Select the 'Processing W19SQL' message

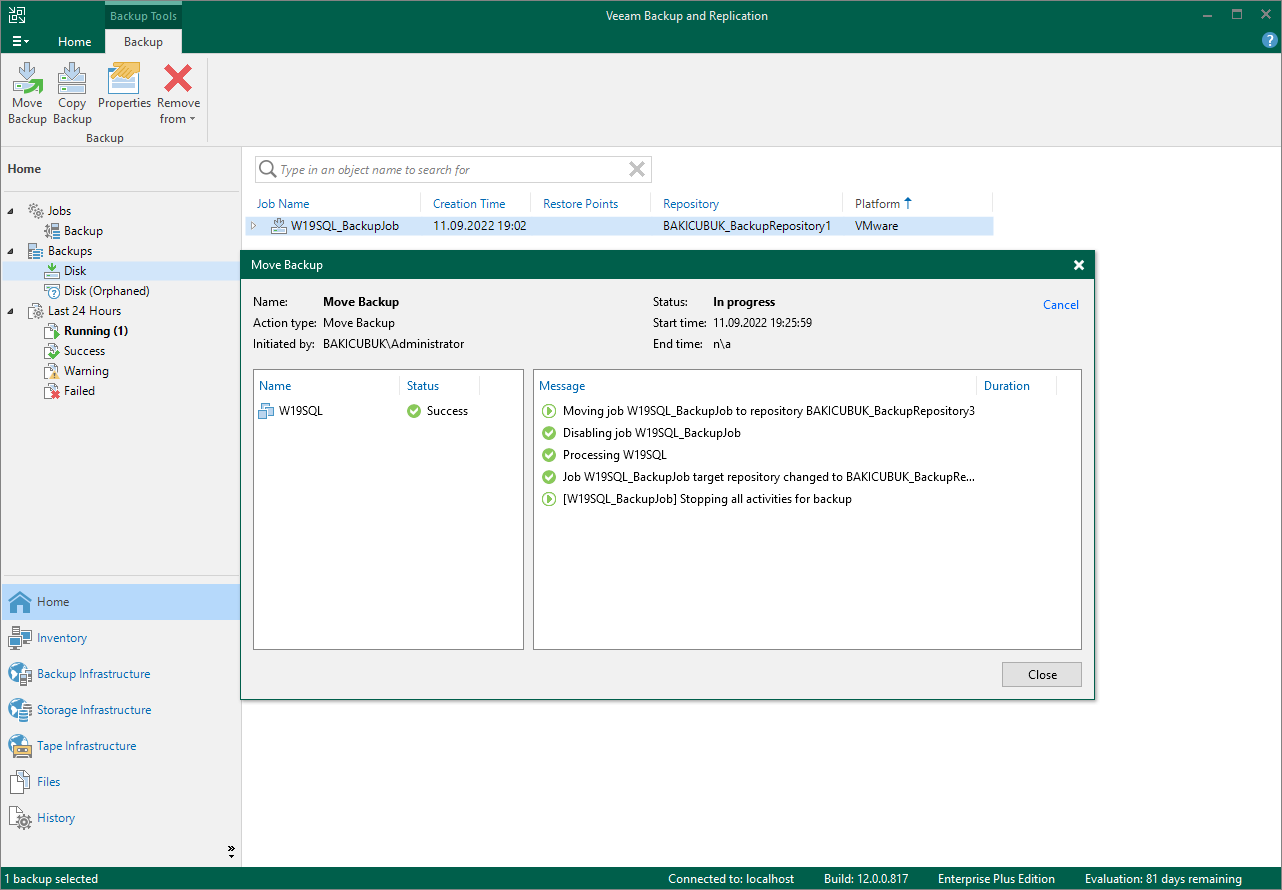coord(614,455)
